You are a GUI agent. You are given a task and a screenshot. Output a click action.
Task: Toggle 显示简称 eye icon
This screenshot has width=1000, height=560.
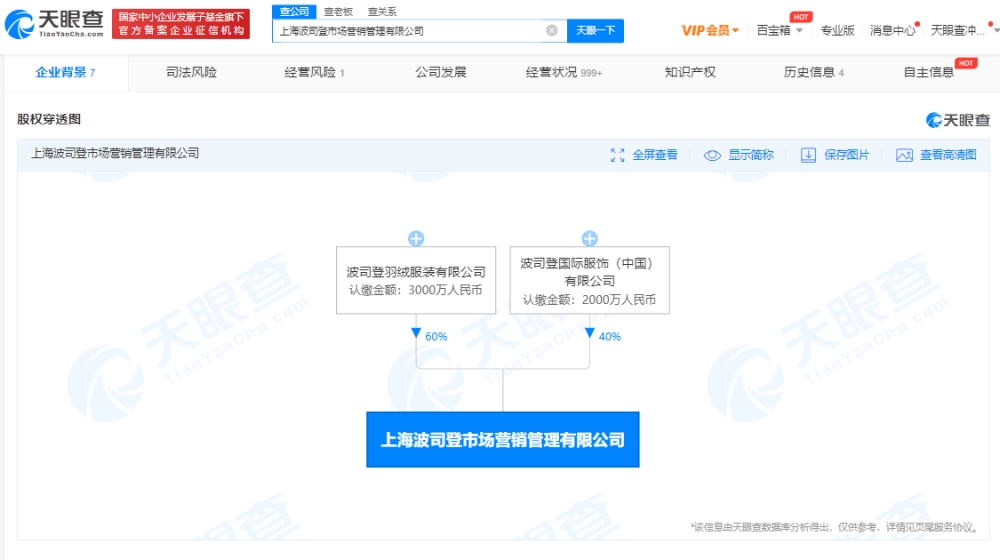pyautogui.click(x=712, y=155)
